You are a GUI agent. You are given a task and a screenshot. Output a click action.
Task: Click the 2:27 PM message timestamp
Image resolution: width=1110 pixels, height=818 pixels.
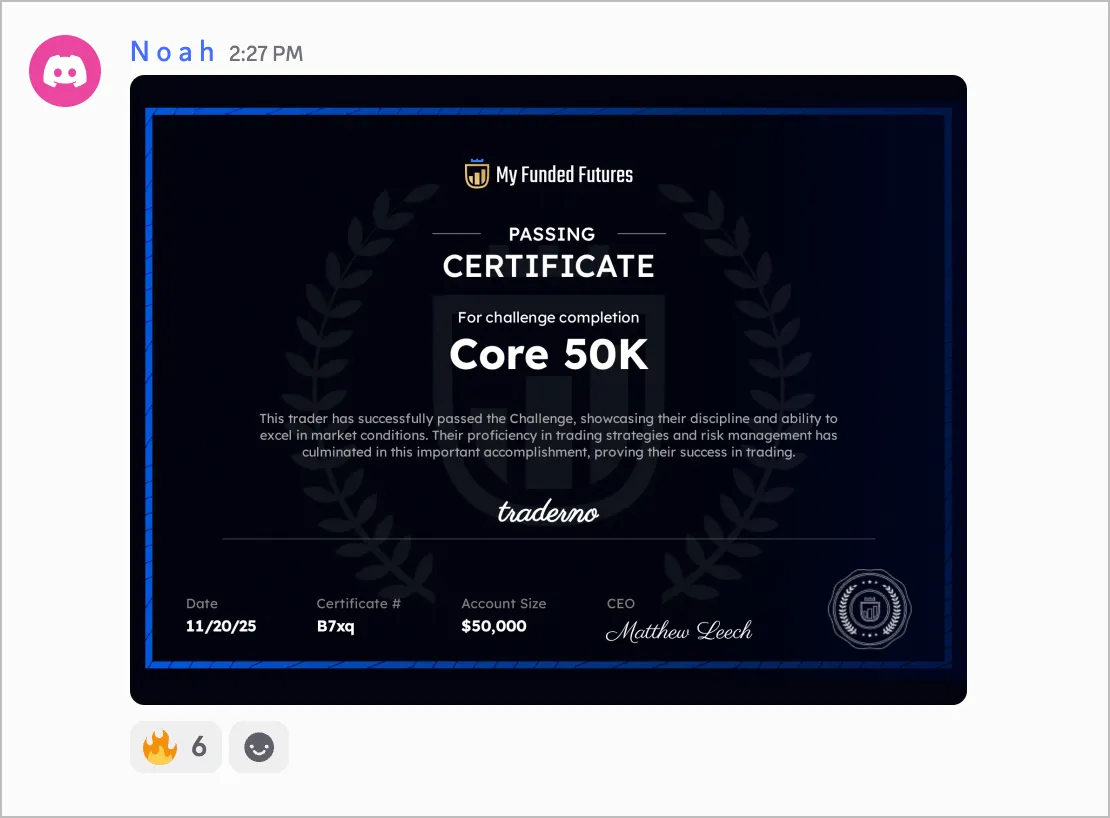click(x=265, y=54)
